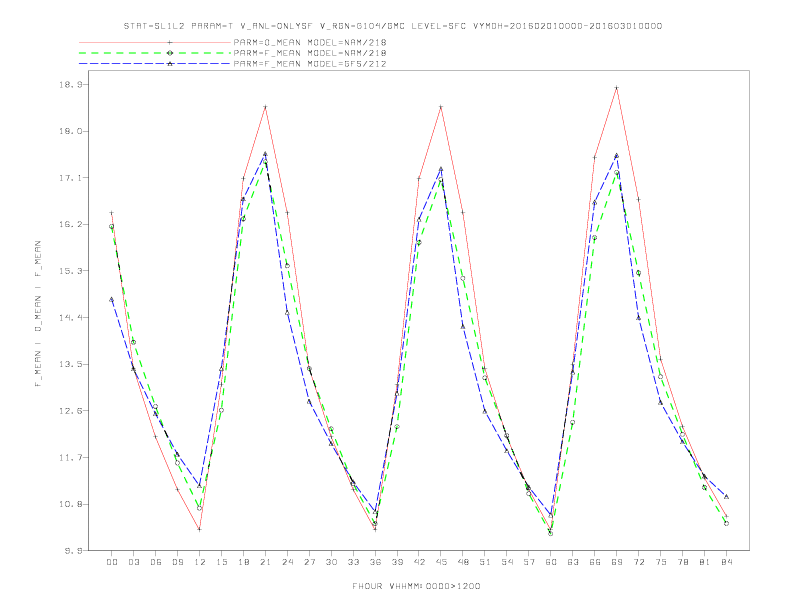Click x-axis forecast hour label 63
Screen dimensions: 792x612
coord(573,562)
